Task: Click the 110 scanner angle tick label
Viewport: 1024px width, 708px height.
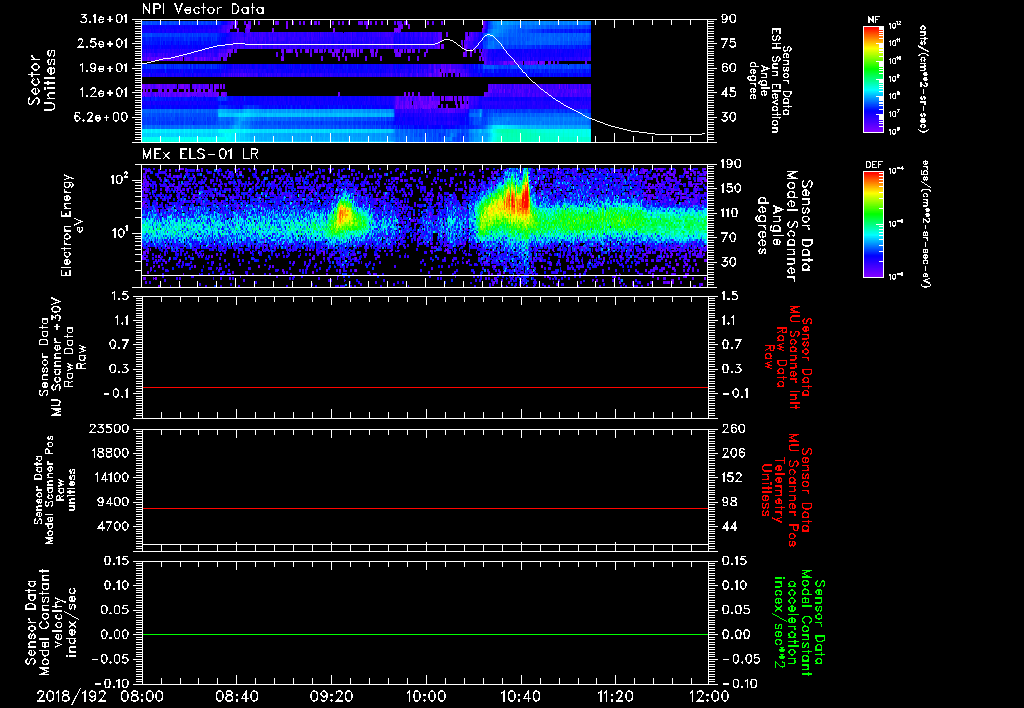Action: click(x=731, y=213)
